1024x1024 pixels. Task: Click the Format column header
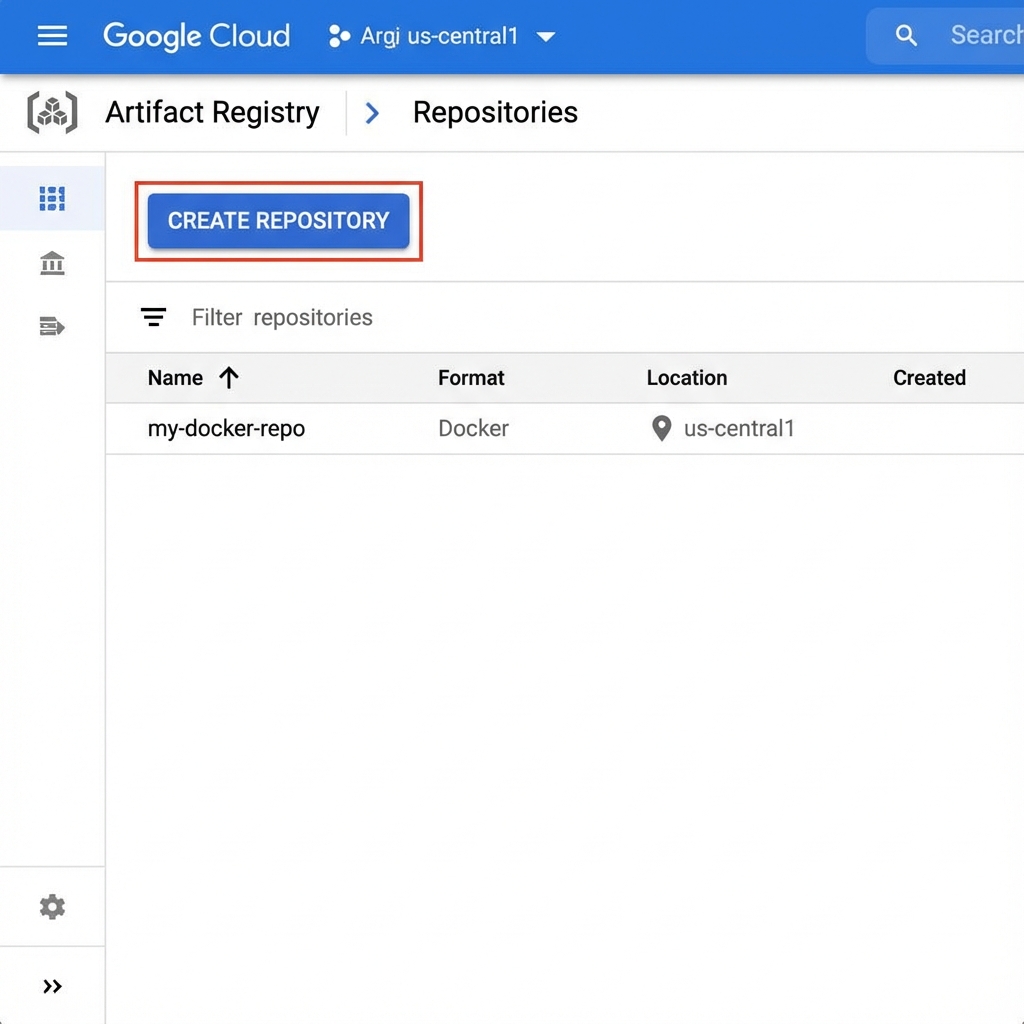coord(471,378)
